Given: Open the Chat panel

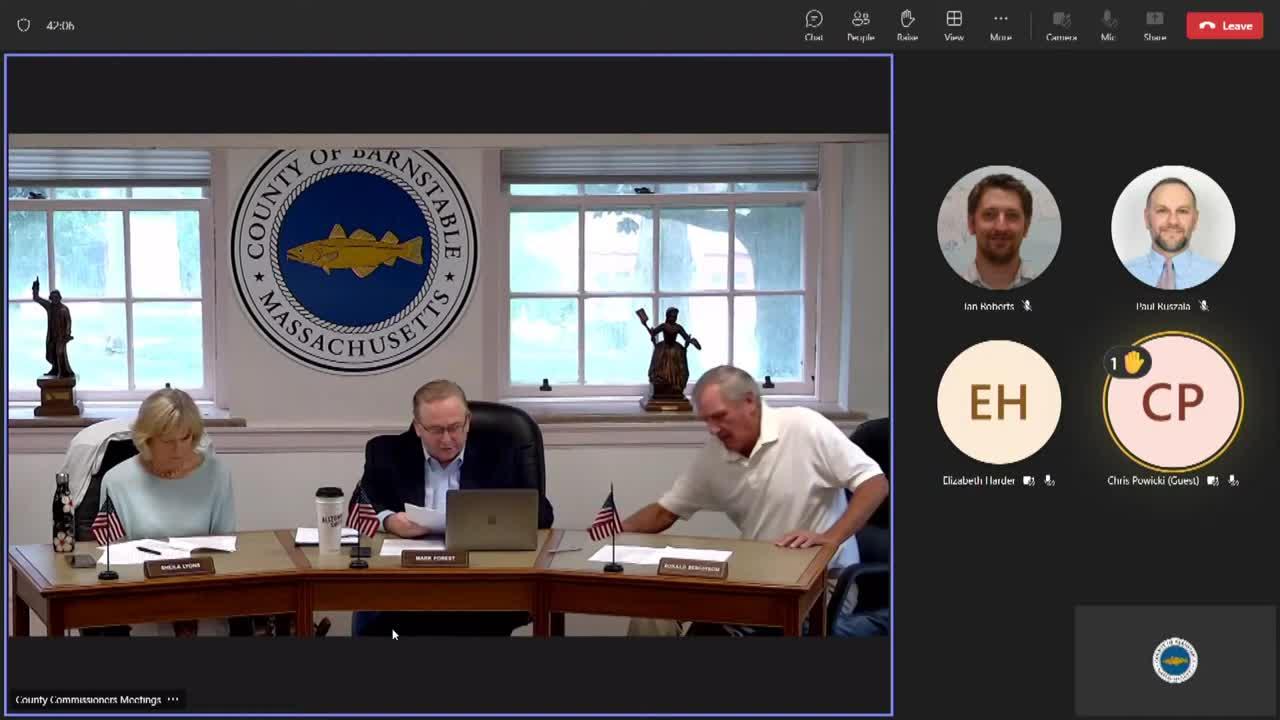Looking at the screenshot, I should 814,25.
